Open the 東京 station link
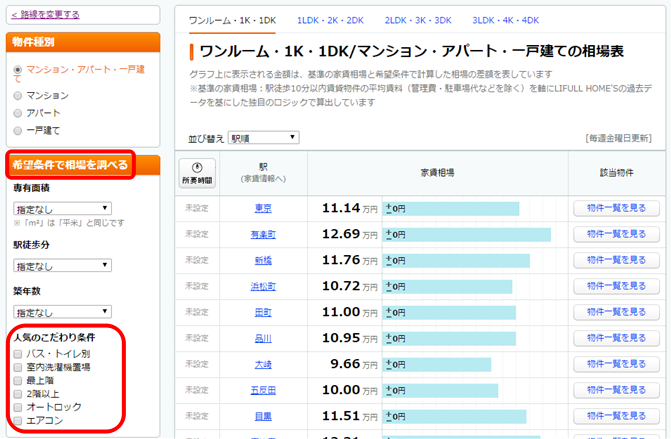 263,209
